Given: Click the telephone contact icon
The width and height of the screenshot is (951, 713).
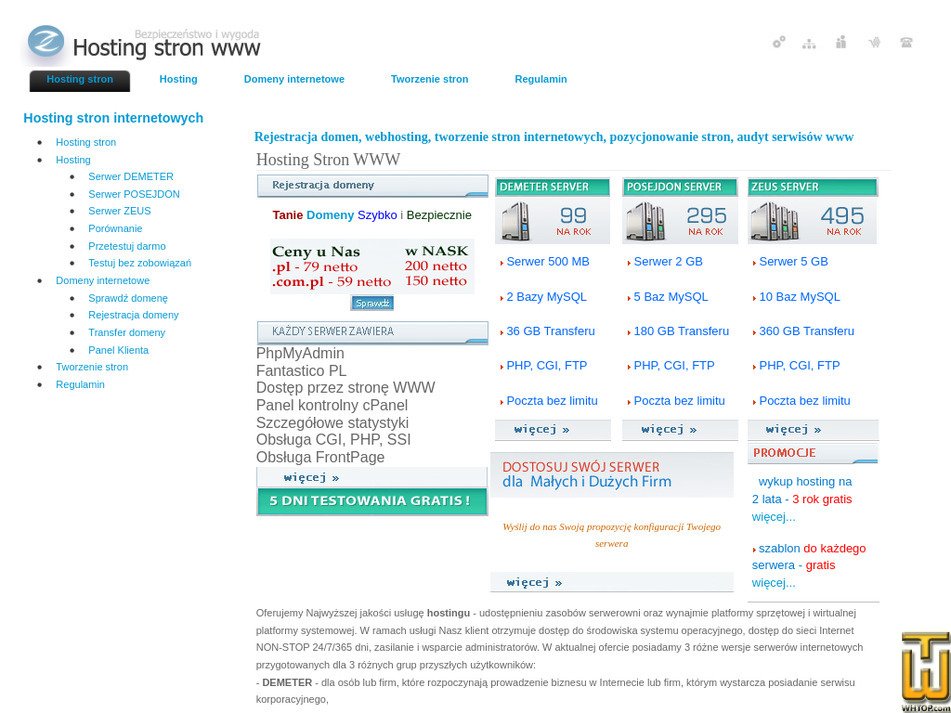Looking at the screenshot, I should tap(906, 42).
